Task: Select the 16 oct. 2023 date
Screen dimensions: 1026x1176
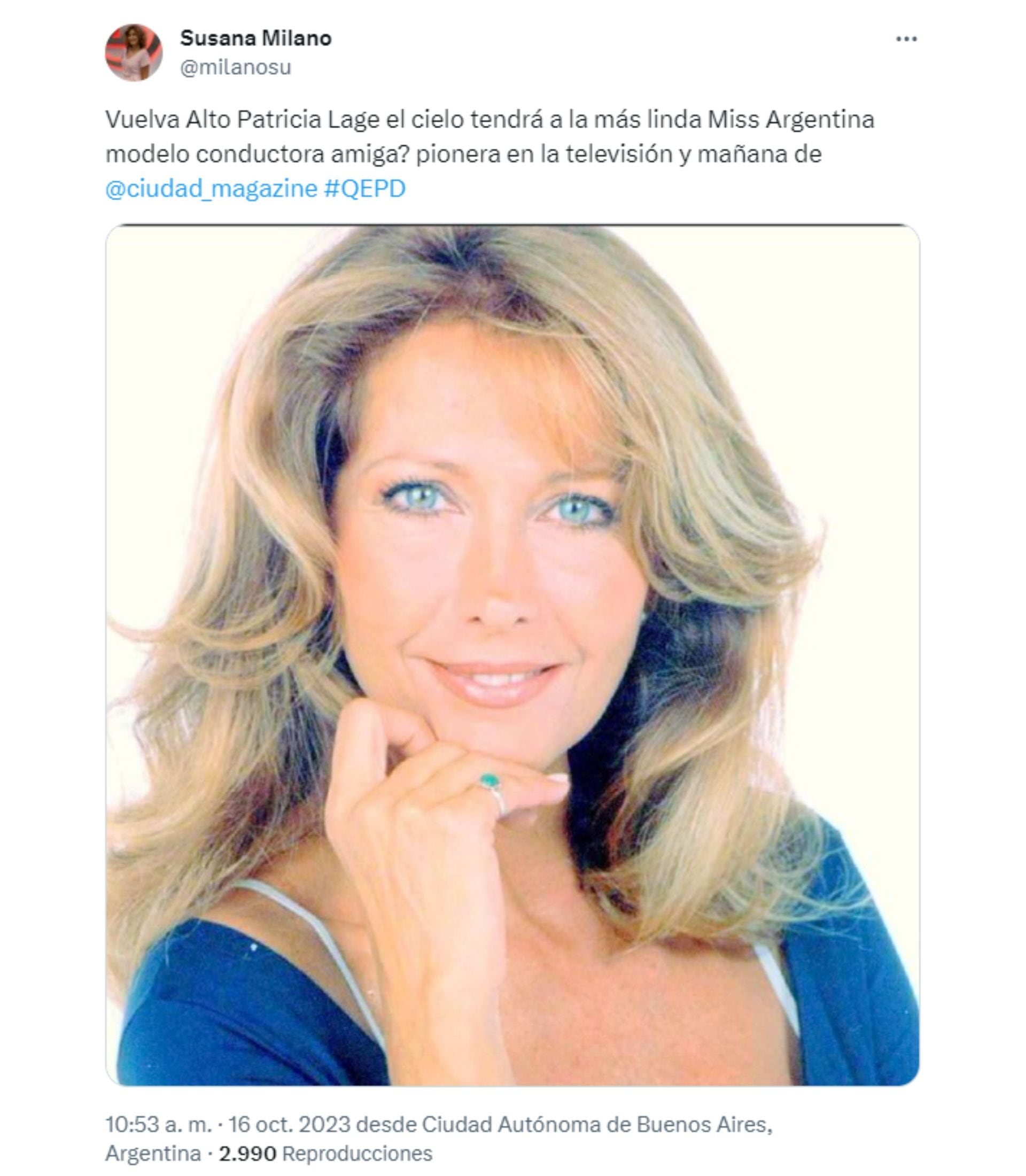Action: coord(290,1125)
